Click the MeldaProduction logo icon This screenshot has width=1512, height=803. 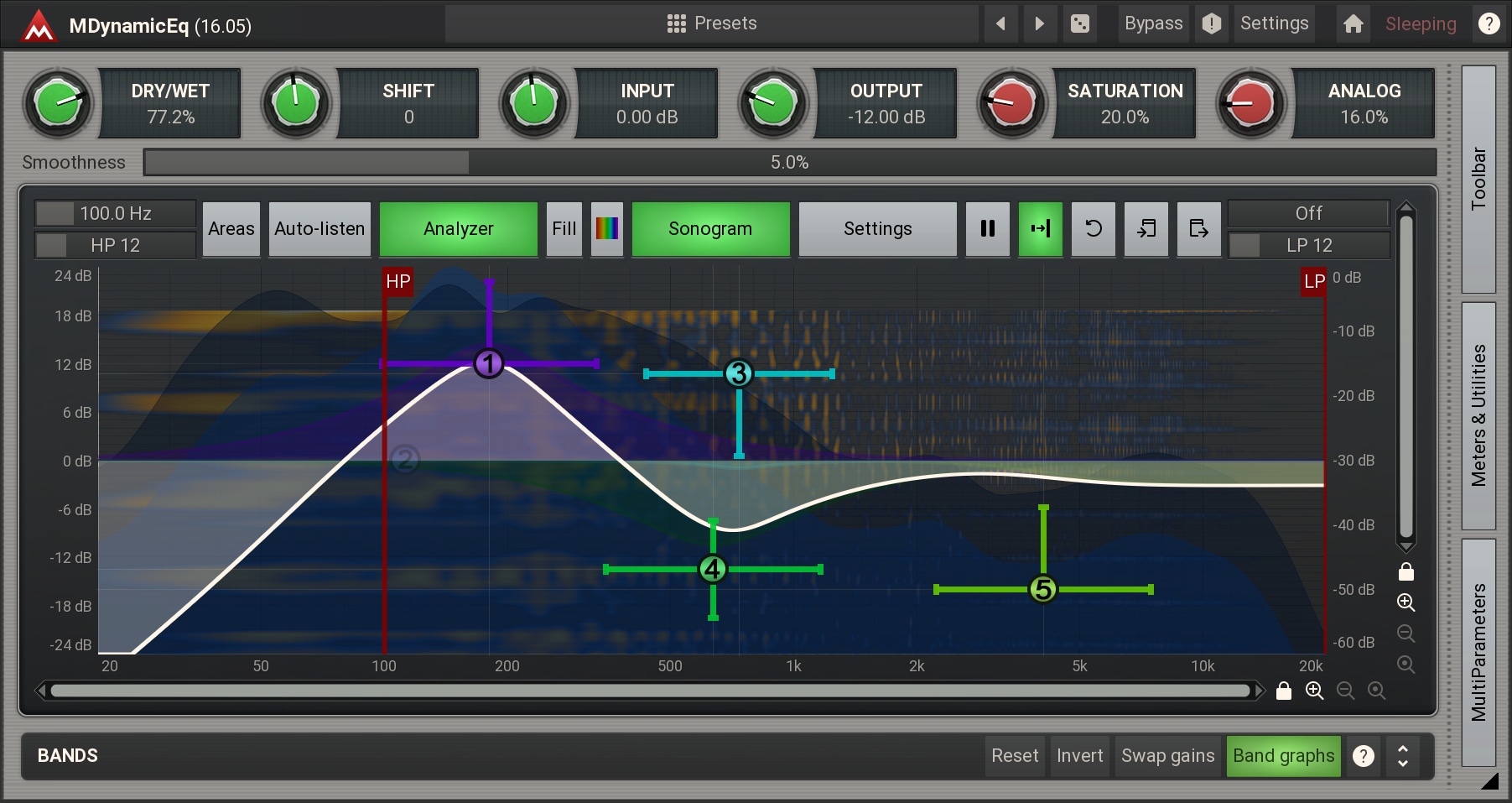pos(39,25)
